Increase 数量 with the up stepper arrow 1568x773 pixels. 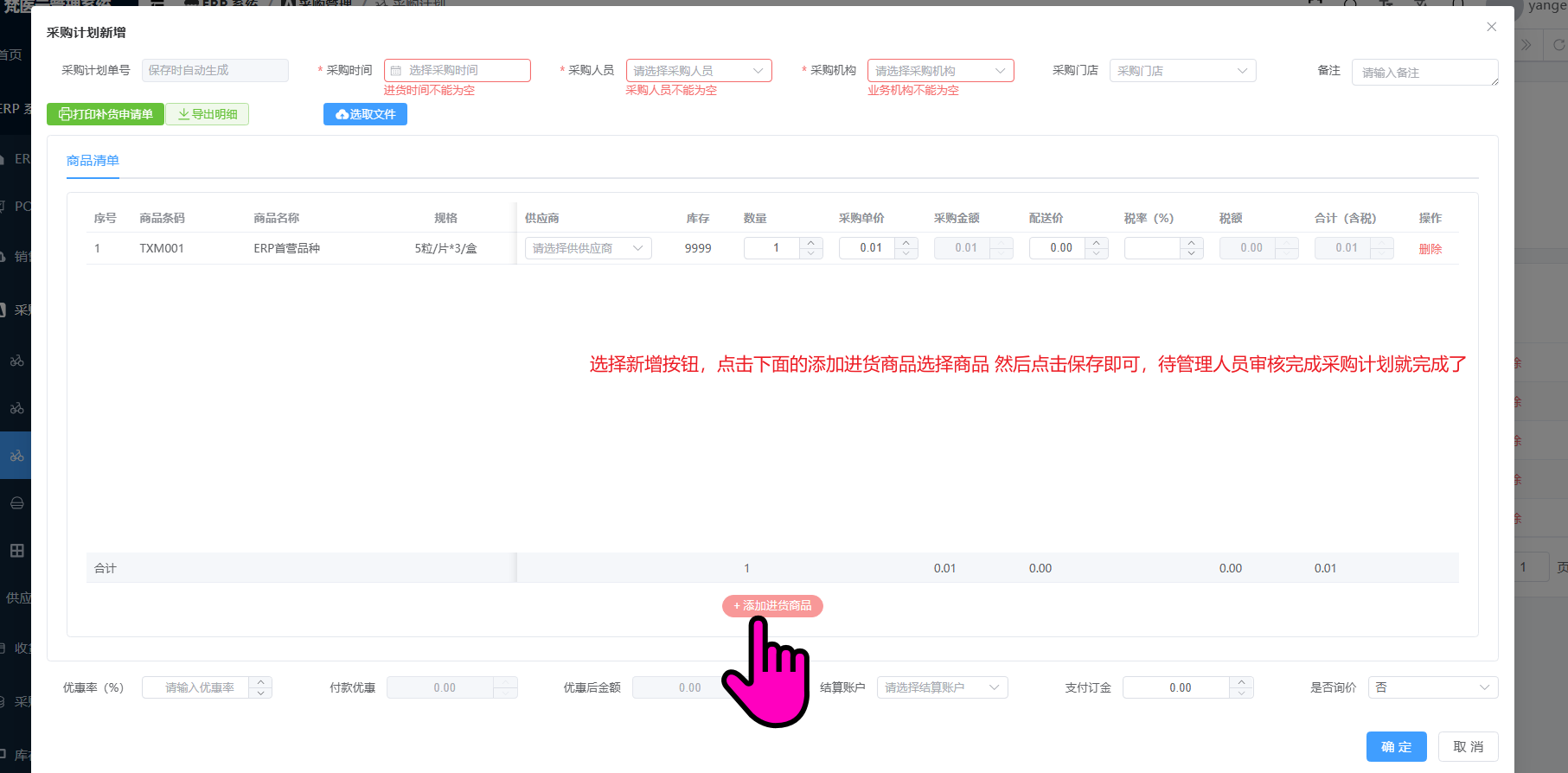pyautogui.click(x=811, y=243)
